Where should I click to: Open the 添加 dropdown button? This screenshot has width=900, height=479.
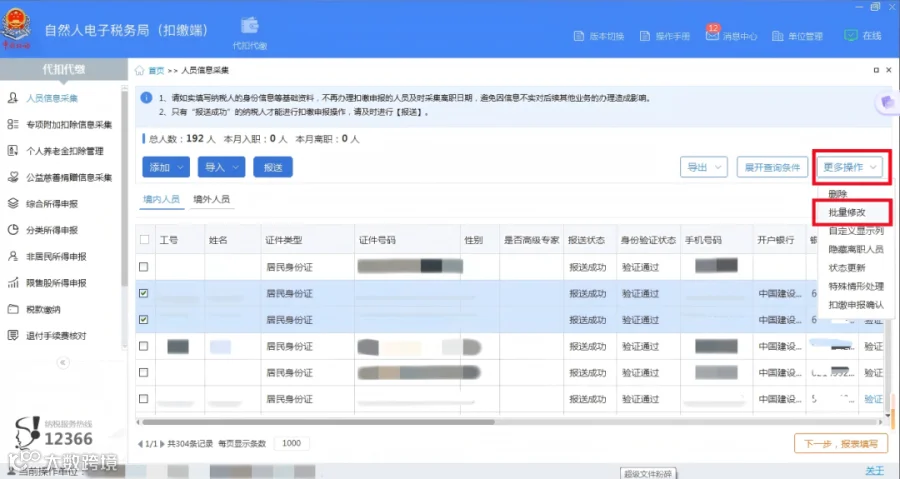[166, 167]
